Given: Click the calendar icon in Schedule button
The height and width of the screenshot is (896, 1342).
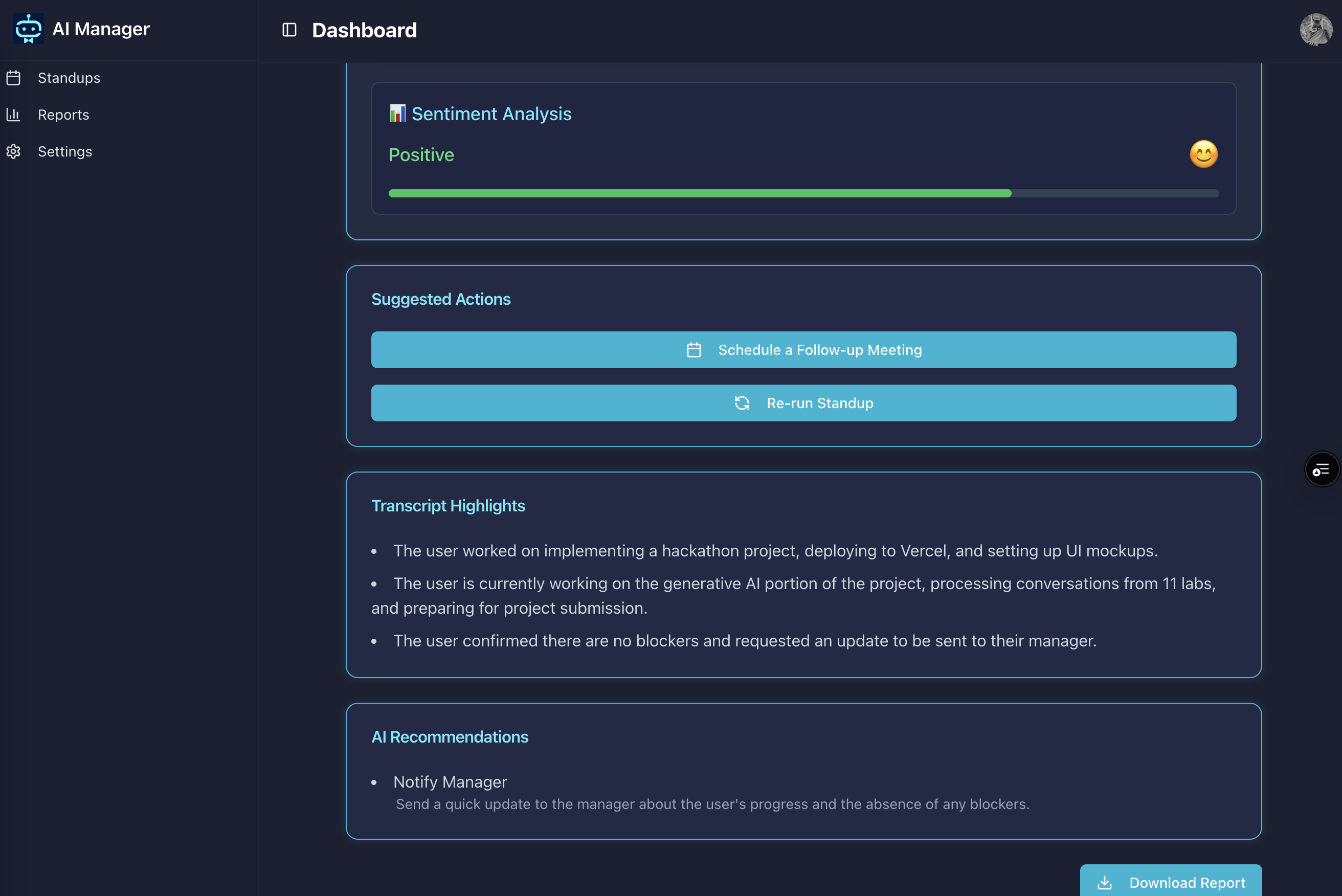Looking at the screenshot, I should pos(694,350).
